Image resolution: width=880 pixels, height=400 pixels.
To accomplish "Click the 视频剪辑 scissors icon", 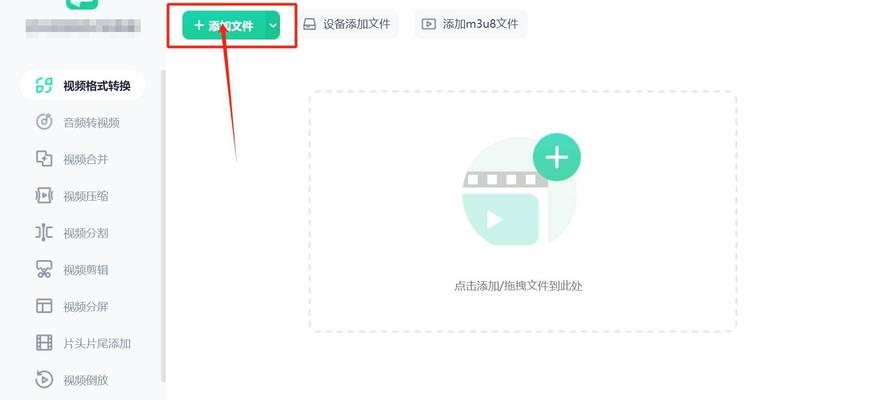I will (44, 269).
